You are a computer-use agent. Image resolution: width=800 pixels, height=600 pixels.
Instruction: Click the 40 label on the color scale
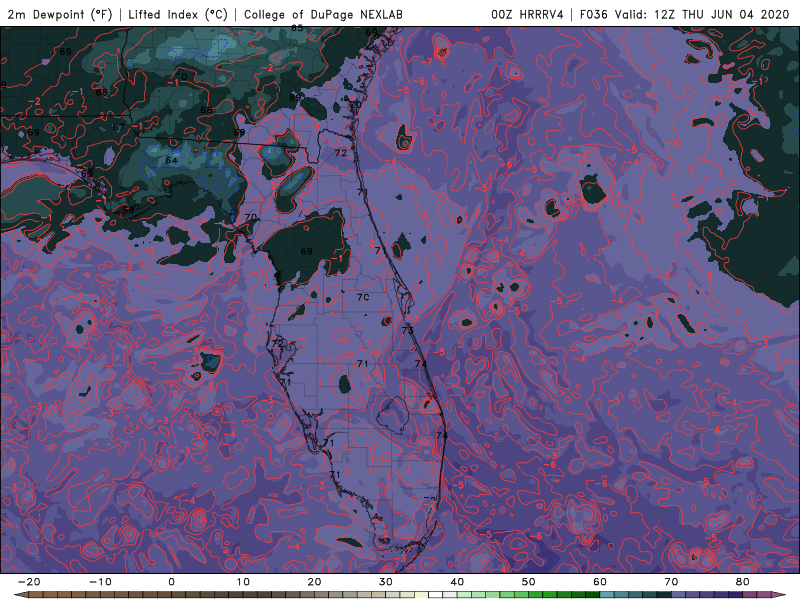(457, 582)
